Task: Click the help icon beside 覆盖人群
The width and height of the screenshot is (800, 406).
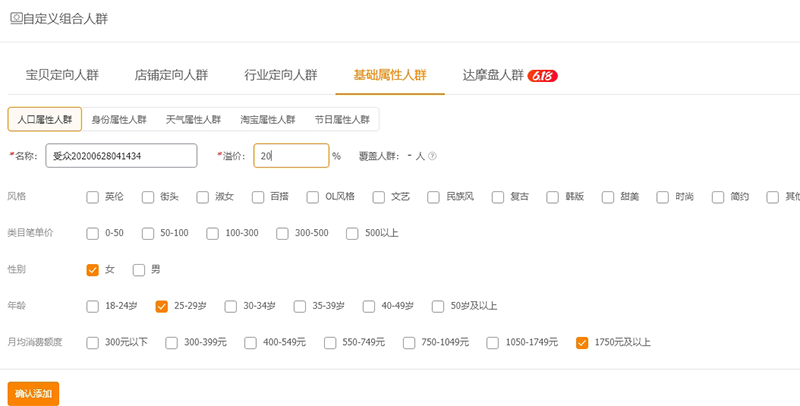Action: point(432,156)
